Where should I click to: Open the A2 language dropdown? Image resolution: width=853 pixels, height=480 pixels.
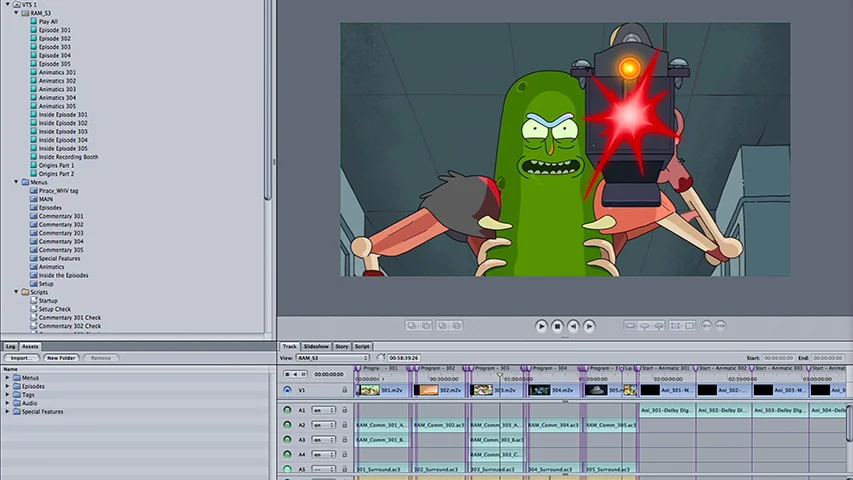(x=324, y=424)
